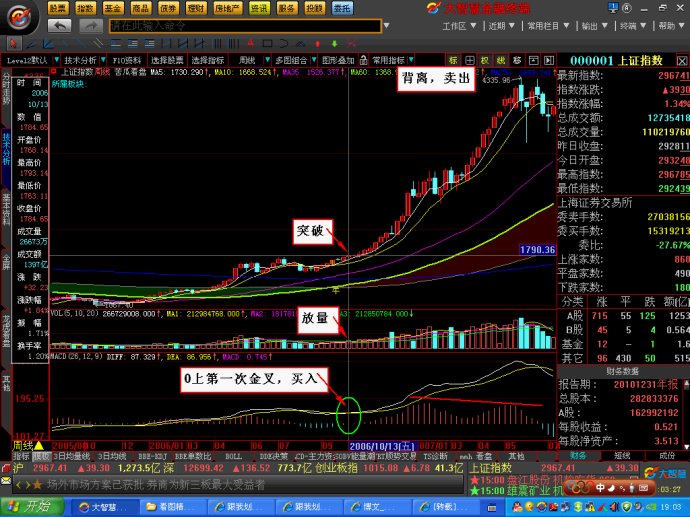Click the circled A icon in title bar
Image resolution: width=690 pixels, height=517 pixels.
point(627,8)
